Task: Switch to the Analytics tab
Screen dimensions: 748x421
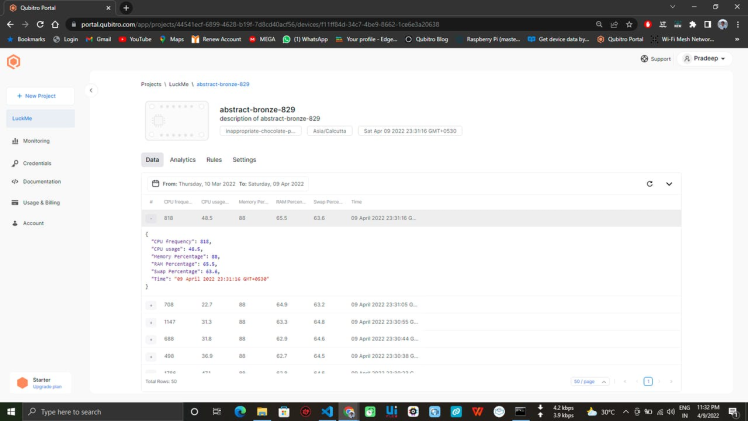Action: click(x=182, y=160)
